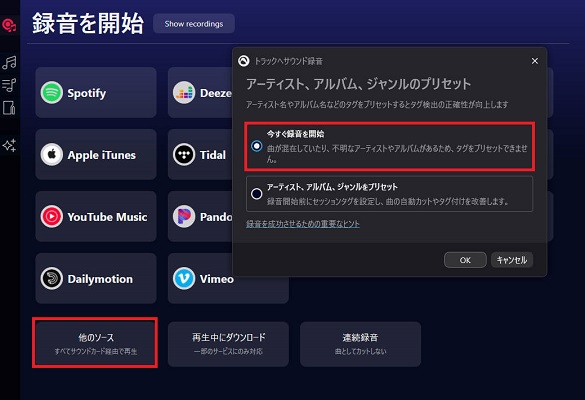Image resolution: width=585 pixels, height=400 pixels.
Task: Click the Pandora logo icon
Action: pyautogui.click(x=184, y=216)
